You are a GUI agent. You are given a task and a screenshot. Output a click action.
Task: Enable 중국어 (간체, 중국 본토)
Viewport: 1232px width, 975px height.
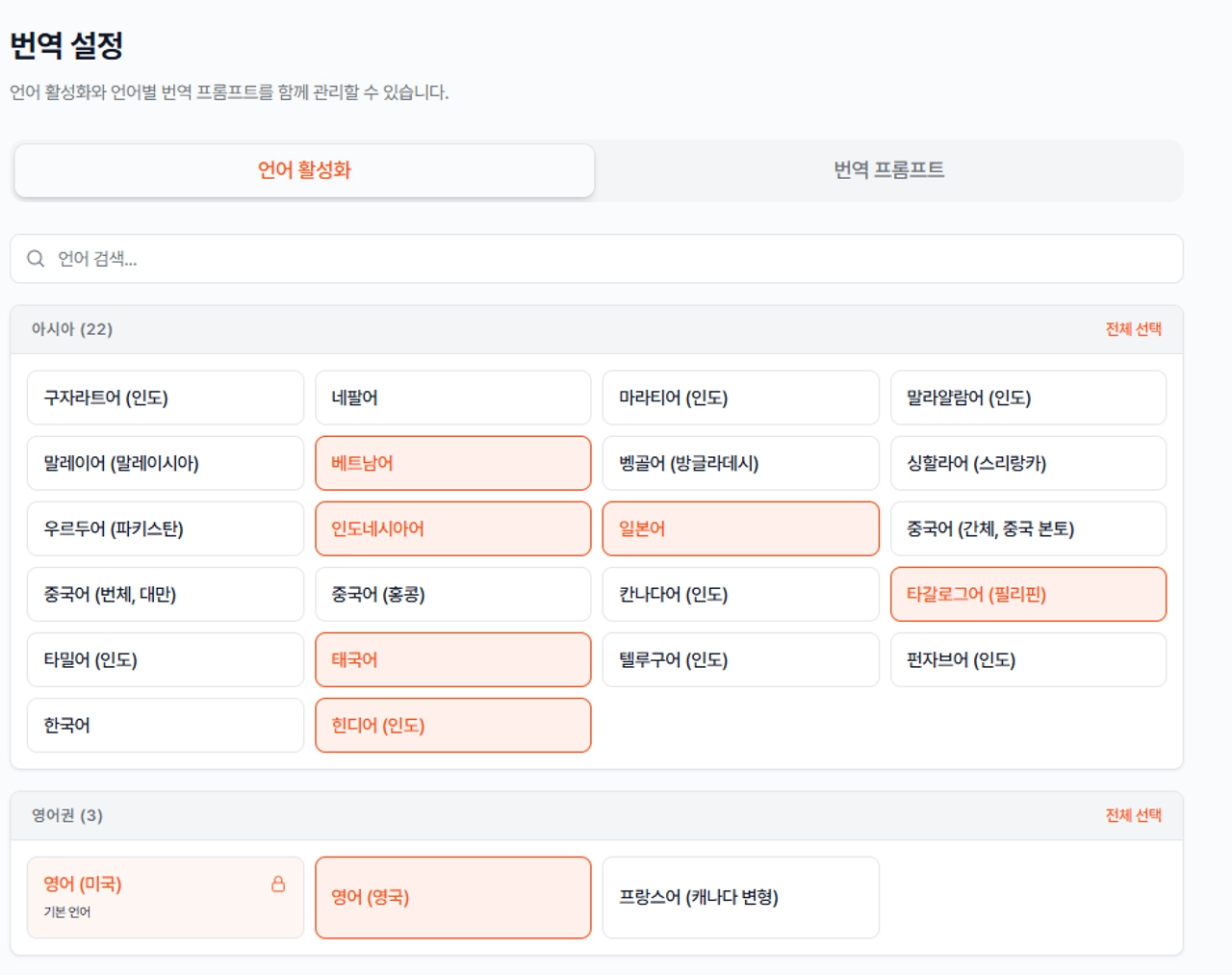pyautogui.click(x=1028, y=528)
